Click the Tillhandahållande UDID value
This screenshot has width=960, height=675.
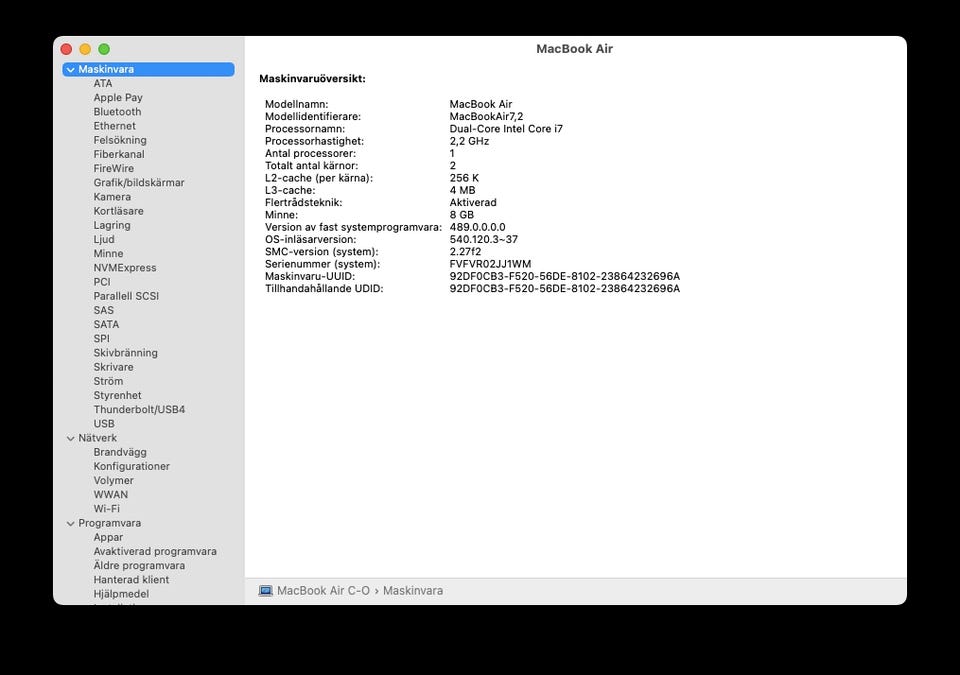[x=564, y=288]
